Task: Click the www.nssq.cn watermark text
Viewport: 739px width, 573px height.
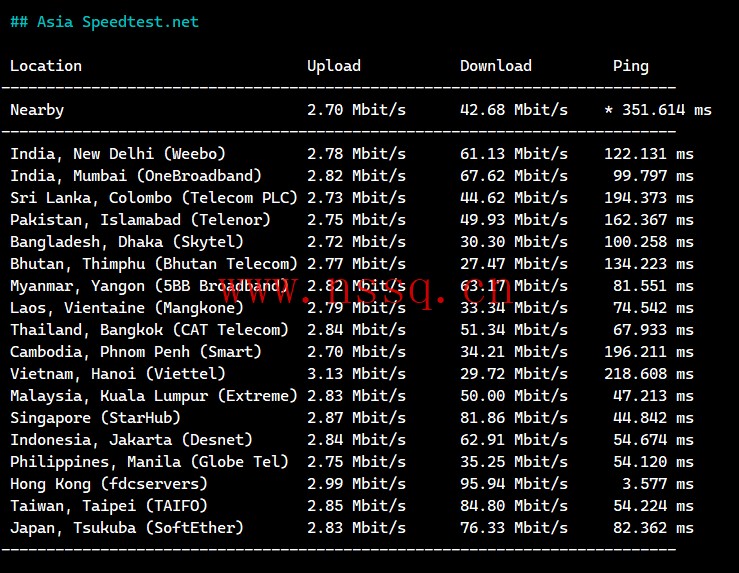Action: point(366,291)
